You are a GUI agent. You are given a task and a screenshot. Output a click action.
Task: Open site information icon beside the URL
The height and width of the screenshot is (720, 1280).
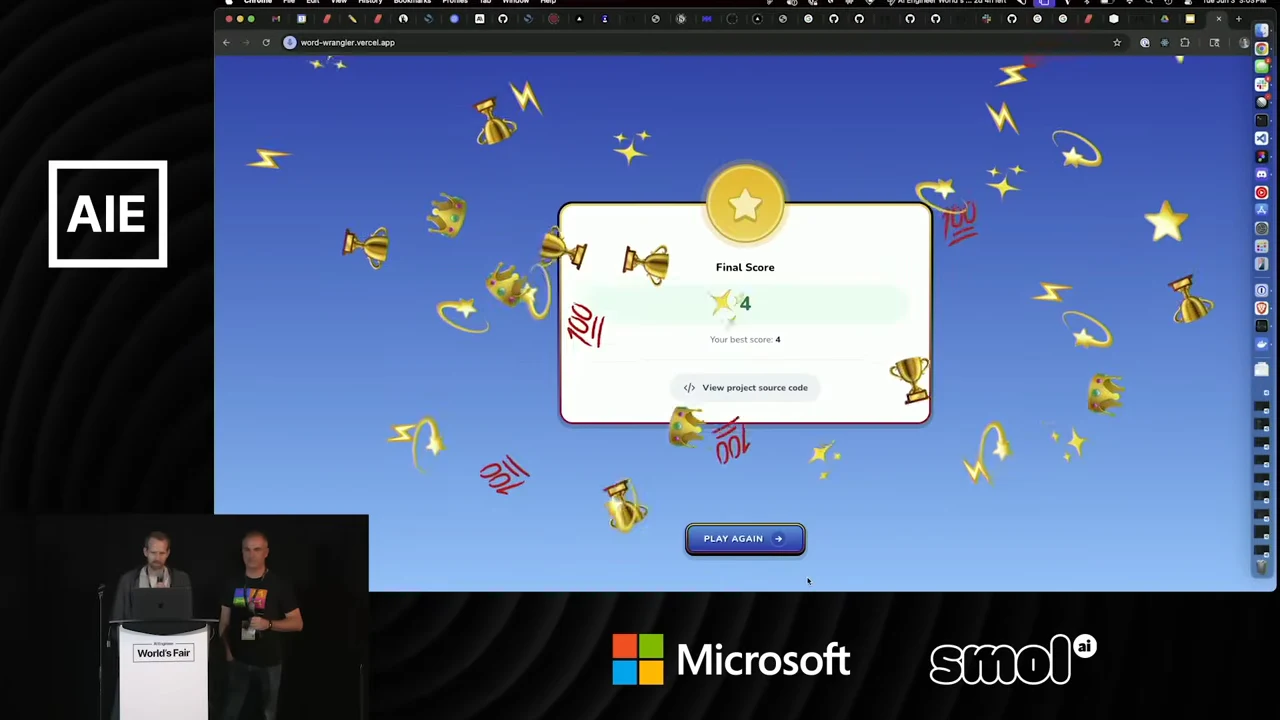point(289,43)
